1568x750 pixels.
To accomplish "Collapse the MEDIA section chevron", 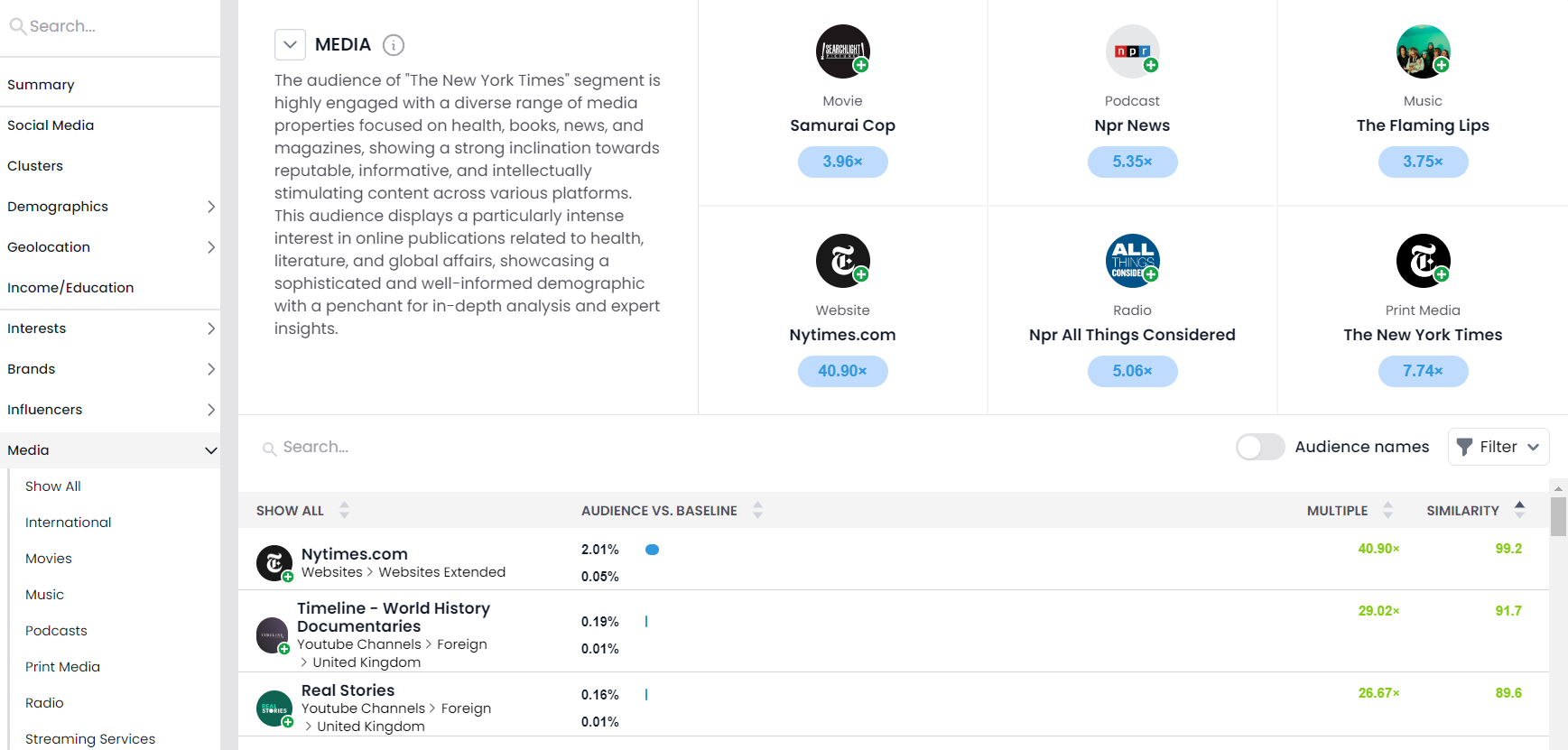I will coord(290,44).
